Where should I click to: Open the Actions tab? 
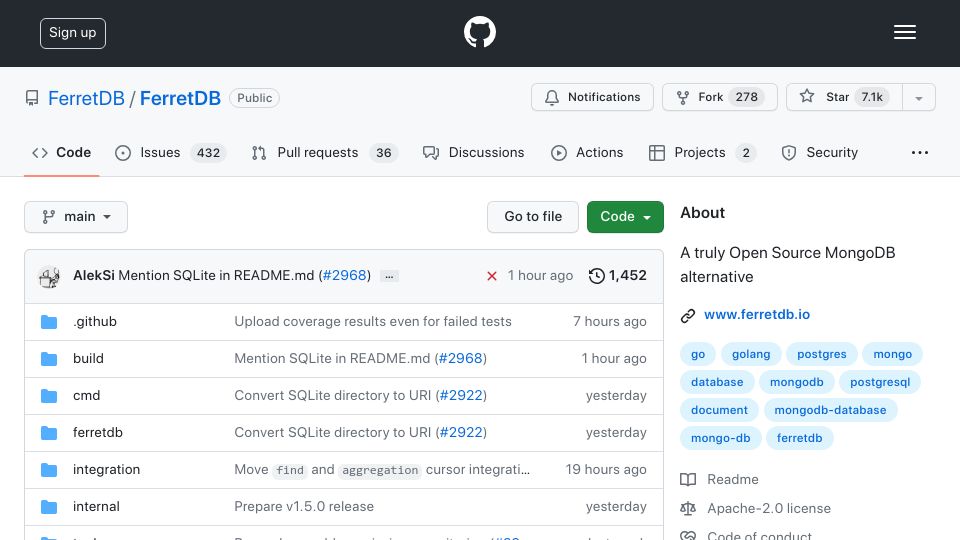pyautogui.click(x=587, y=152)
